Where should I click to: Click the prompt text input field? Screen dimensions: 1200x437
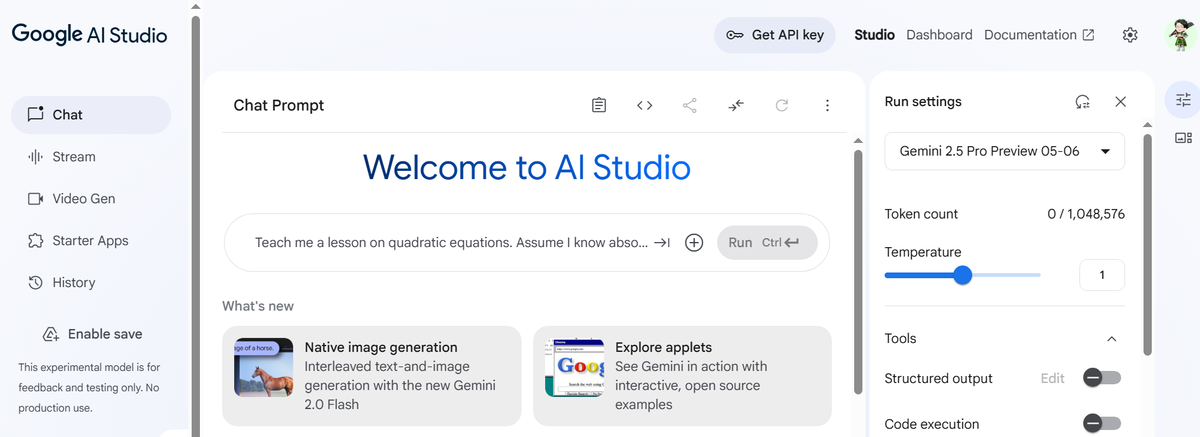pyautogui.click(x=450, y=243)
